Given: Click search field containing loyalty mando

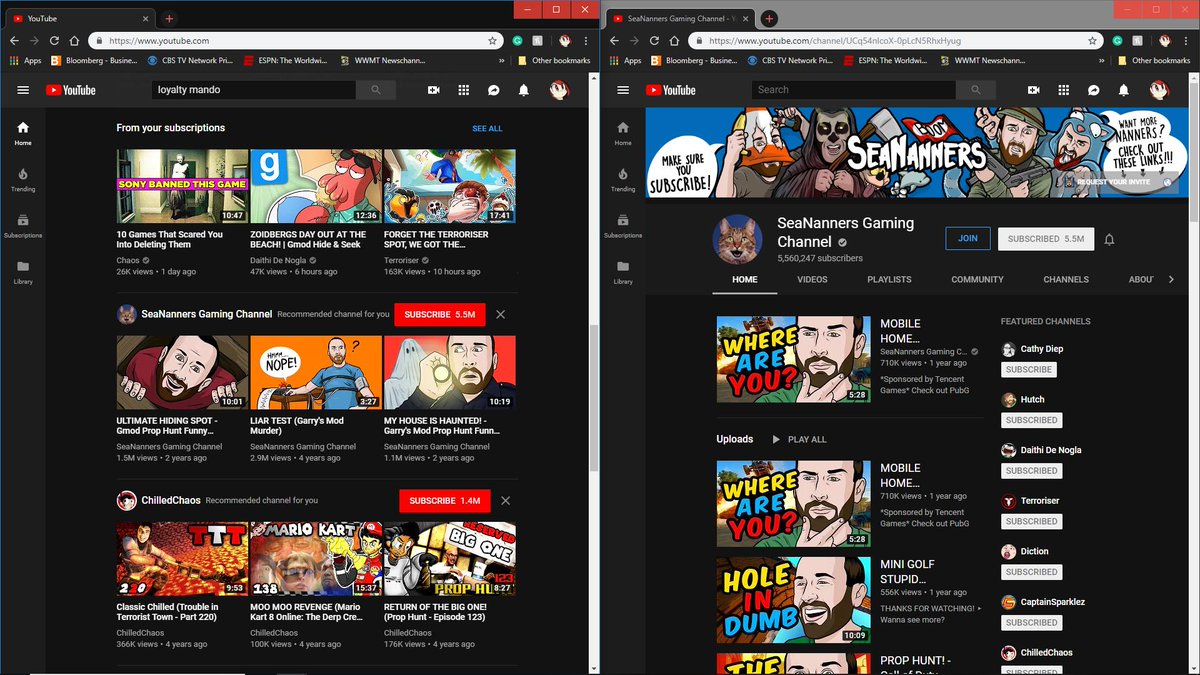Looking at the screenshot, I should click(254, 90).
